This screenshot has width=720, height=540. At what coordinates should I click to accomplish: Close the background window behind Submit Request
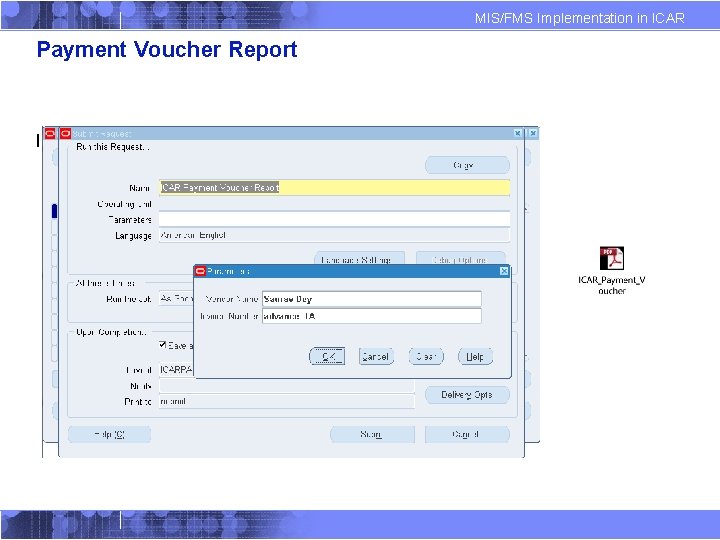(x=533, y=133)
